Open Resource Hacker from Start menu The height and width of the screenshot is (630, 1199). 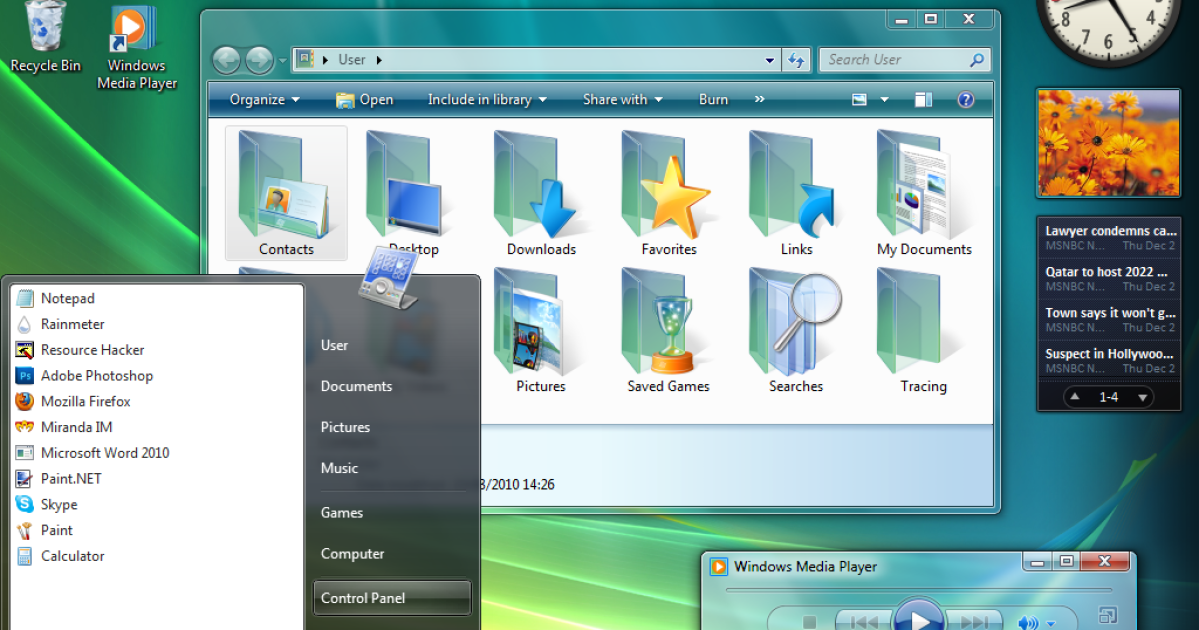92,350
